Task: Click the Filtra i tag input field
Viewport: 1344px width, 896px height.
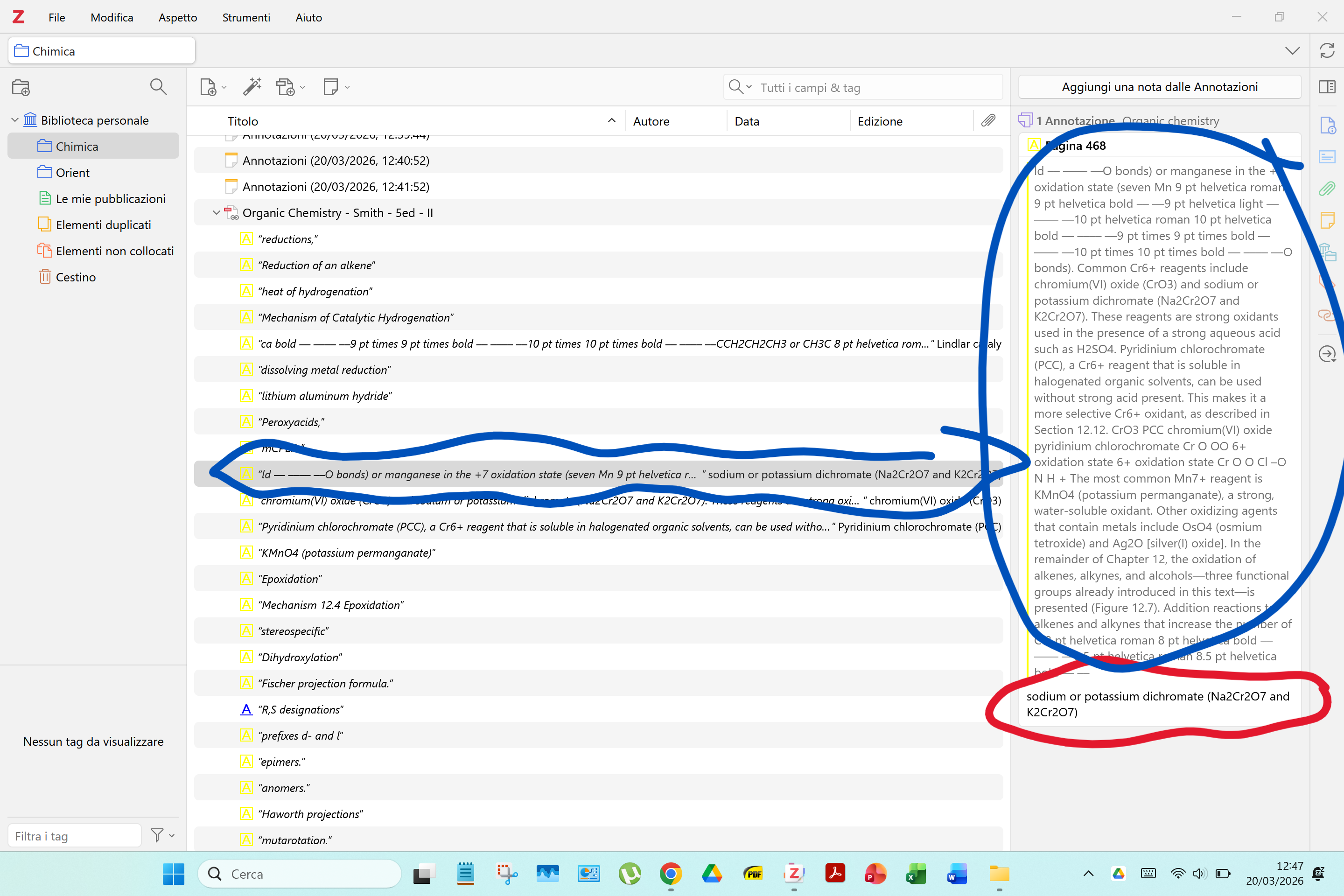Action: coord(74,836)
